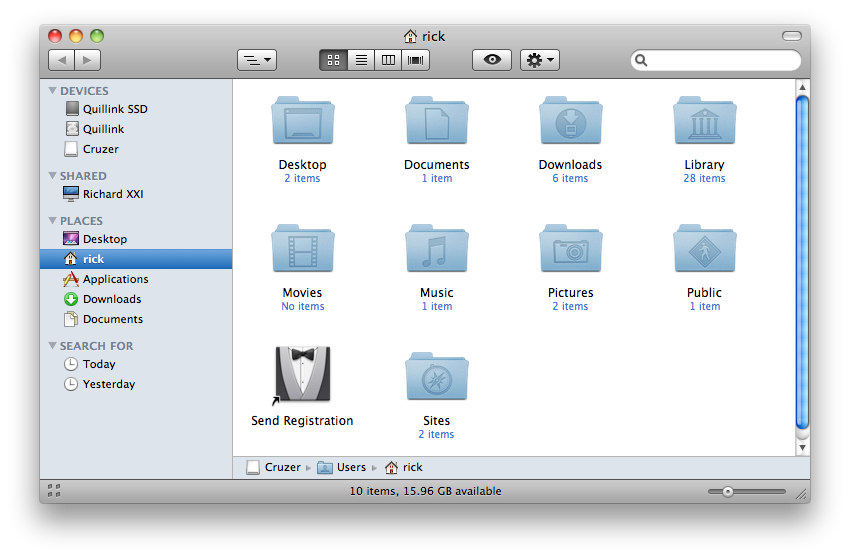
Task: Click the Pictures folder name label
Action: pyautogui.click(x=570, y=293)
